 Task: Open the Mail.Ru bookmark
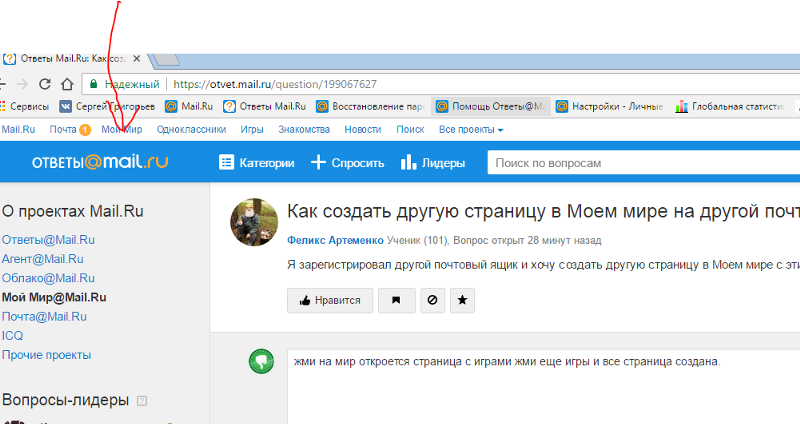(189, 107)
